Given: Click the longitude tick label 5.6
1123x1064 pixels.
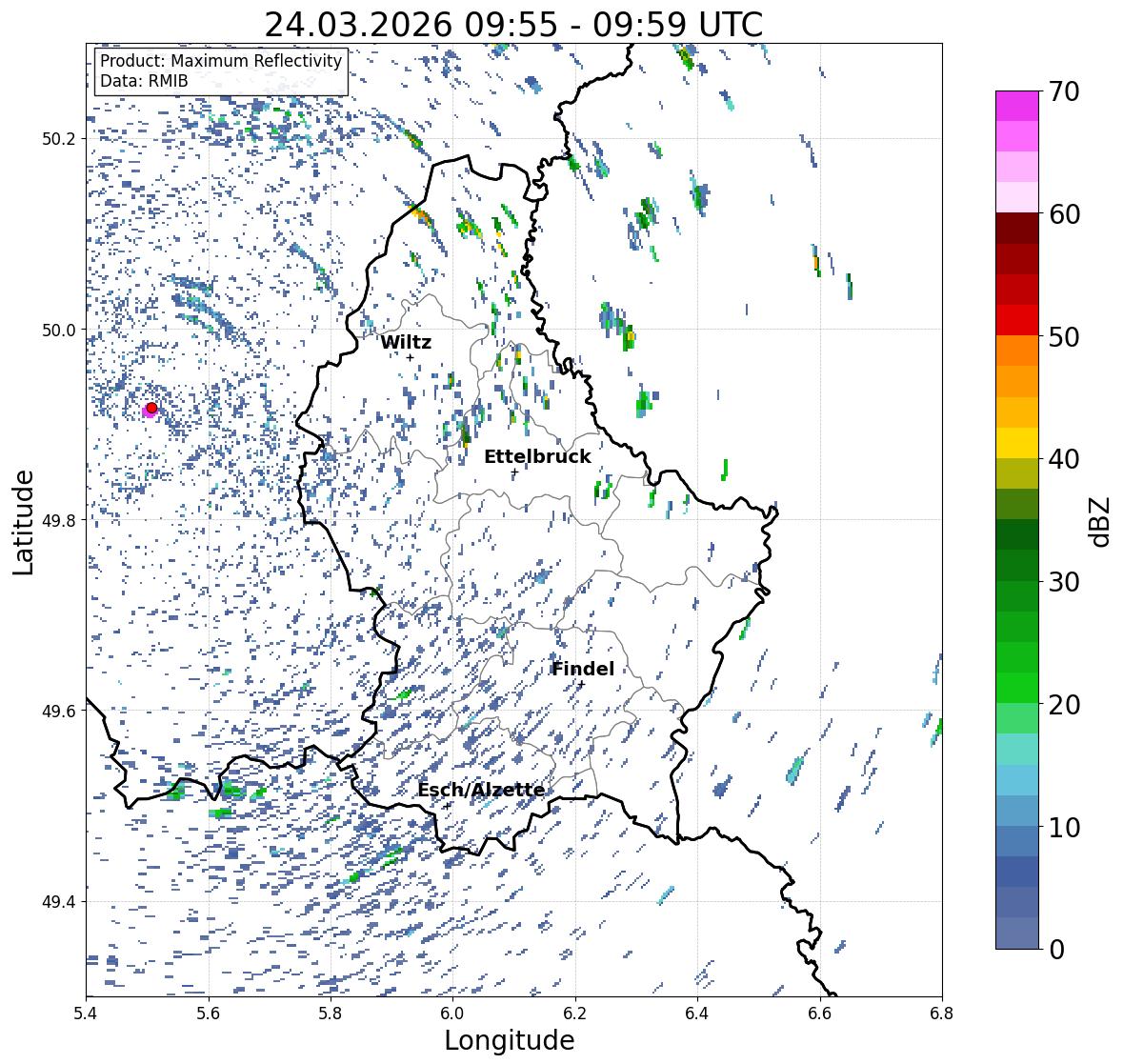Looking at the screenshot, I should (x=209, y=1014).
